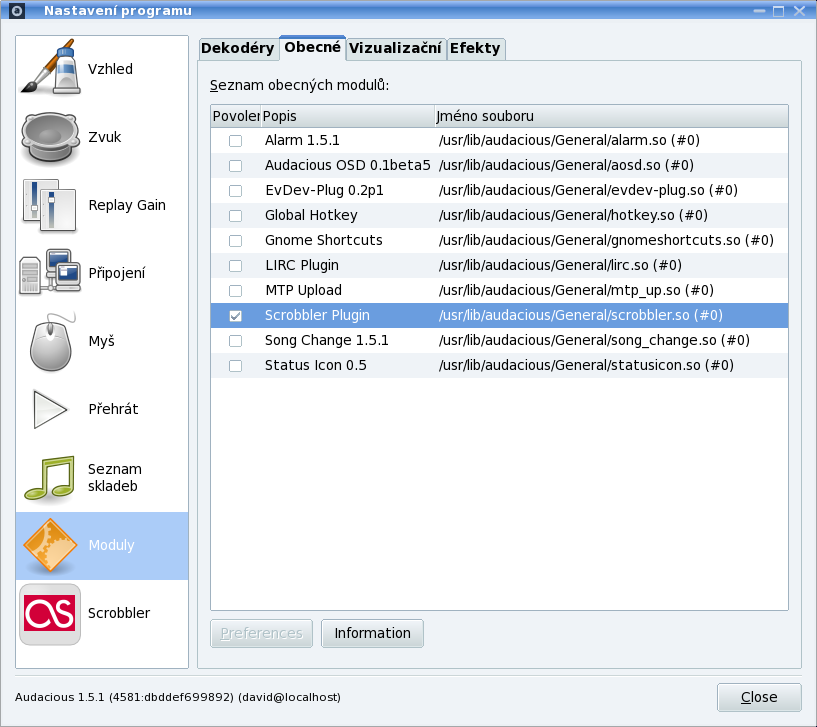Select the Přehrát play triangle icon
The height and width of the screenshot is (727, 817).
coord(50,409)
